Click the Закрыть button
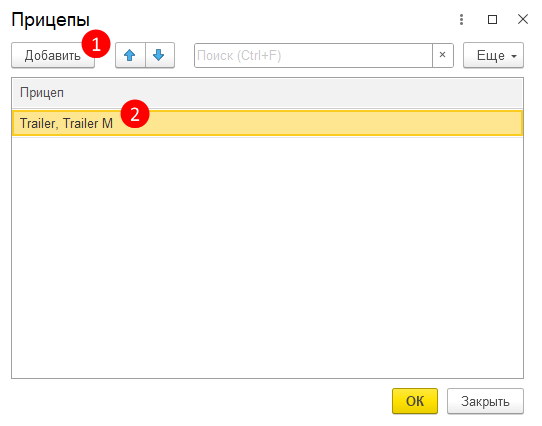542x426 pixels. tap(485, 401)
